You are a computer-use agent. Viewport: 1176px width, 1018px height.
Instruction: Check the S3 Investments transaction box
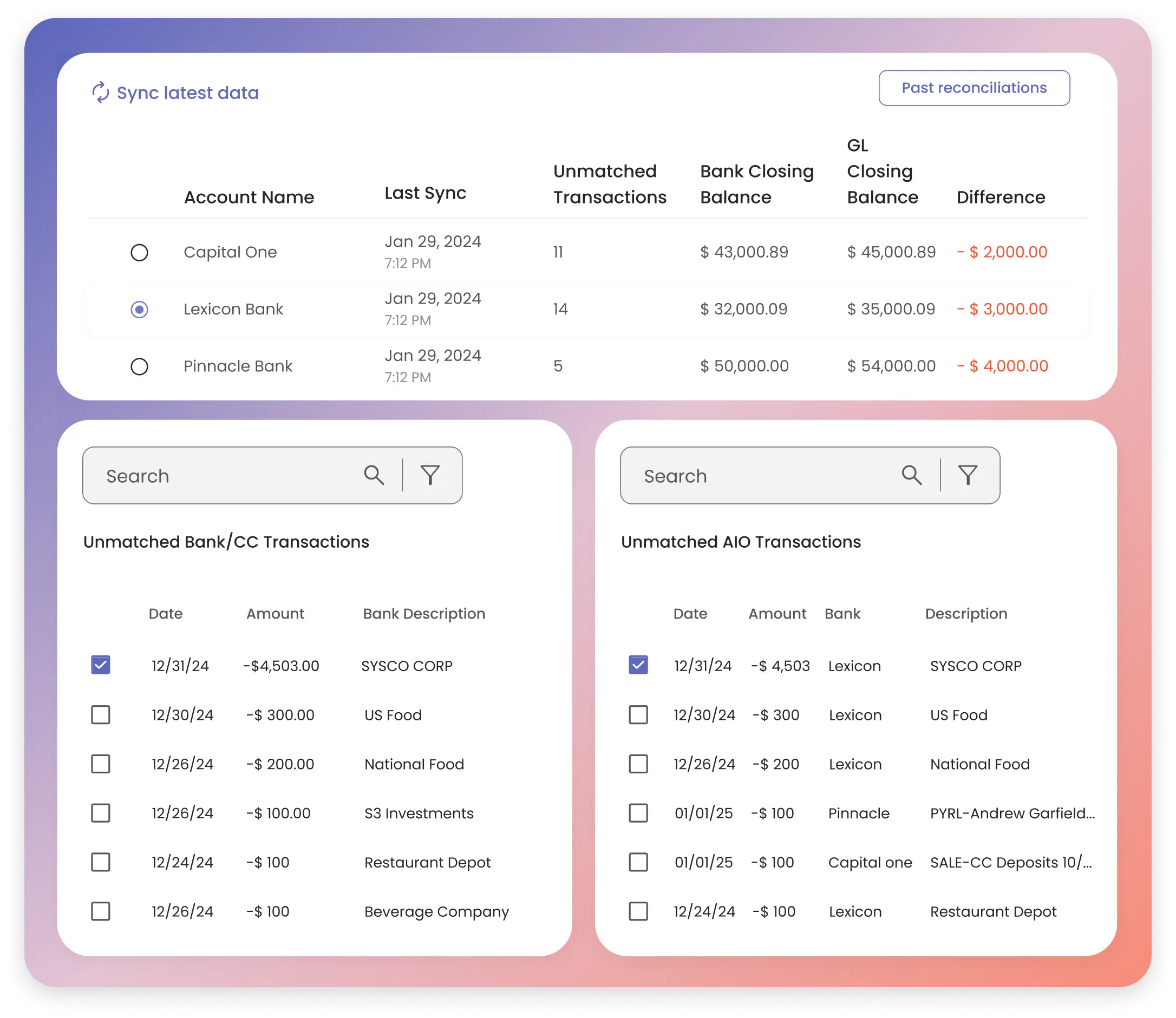[101, 812]
